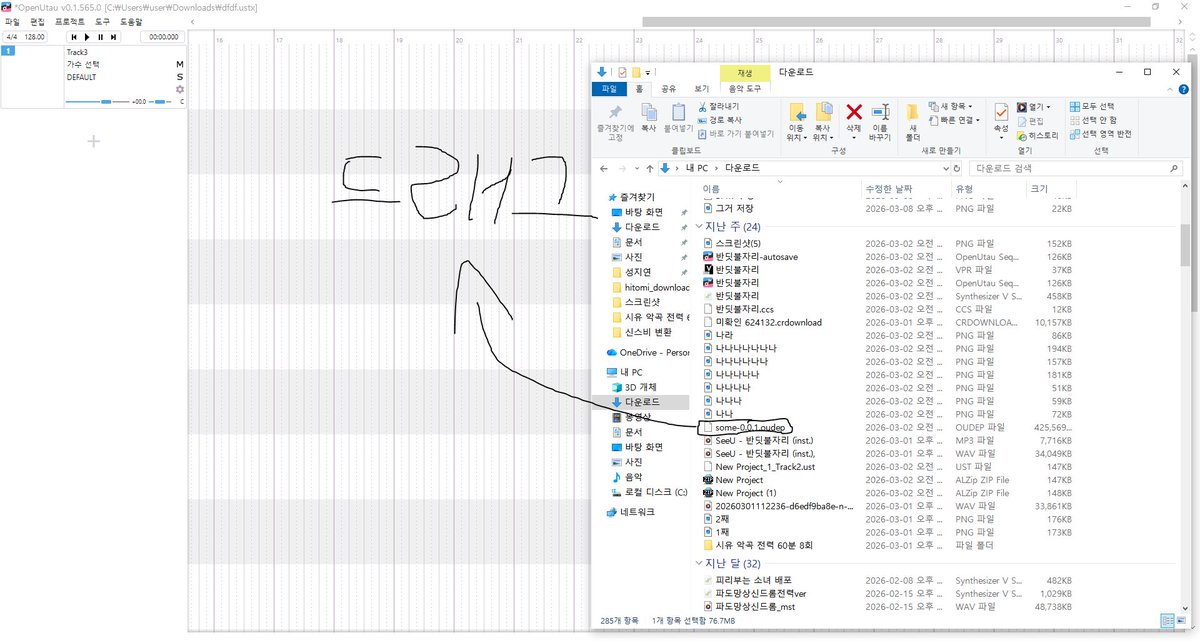Jump to end in OpenUtau transport

(114, 37)
